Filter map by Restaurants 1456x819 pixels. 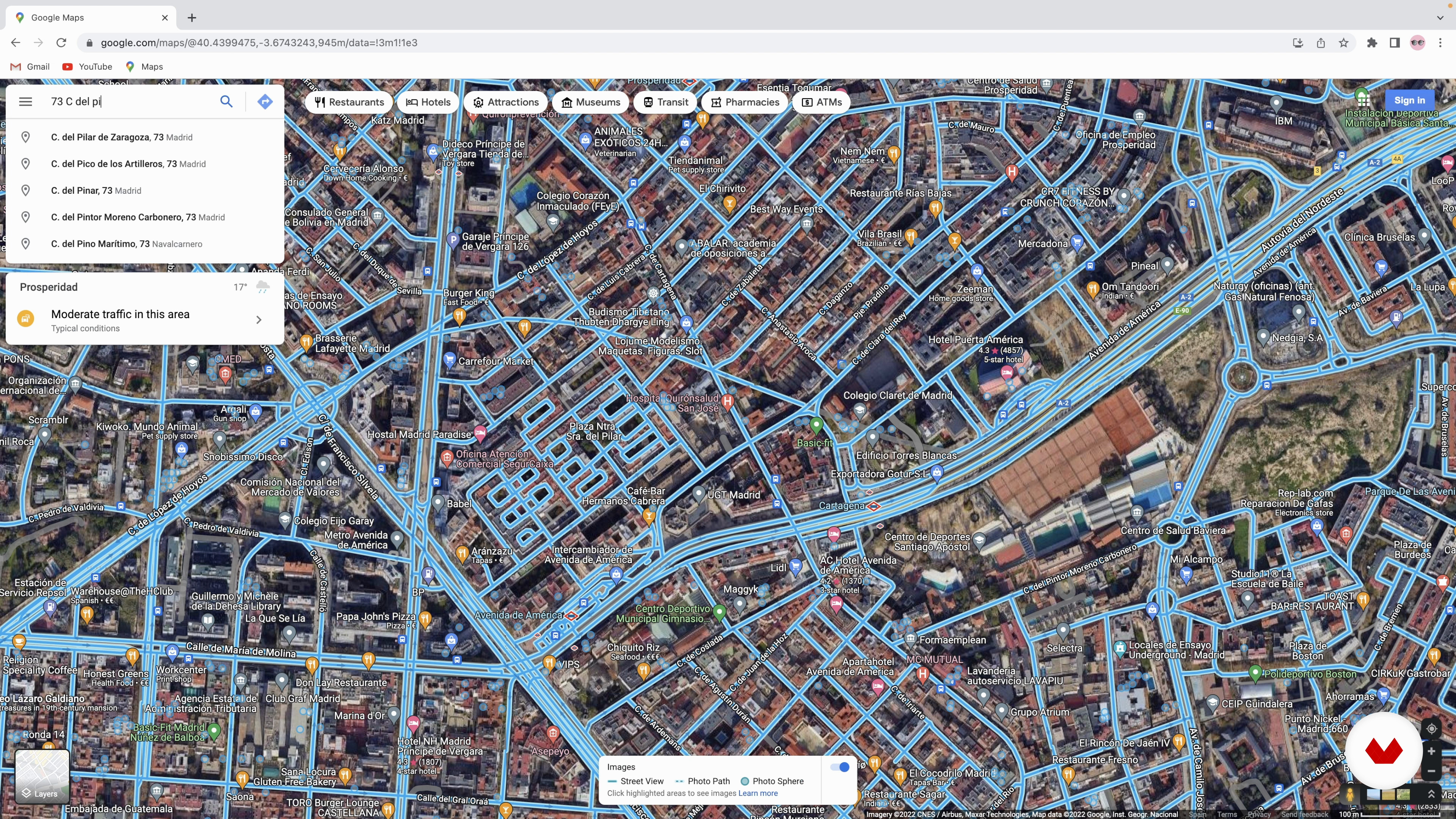(349, 102)
